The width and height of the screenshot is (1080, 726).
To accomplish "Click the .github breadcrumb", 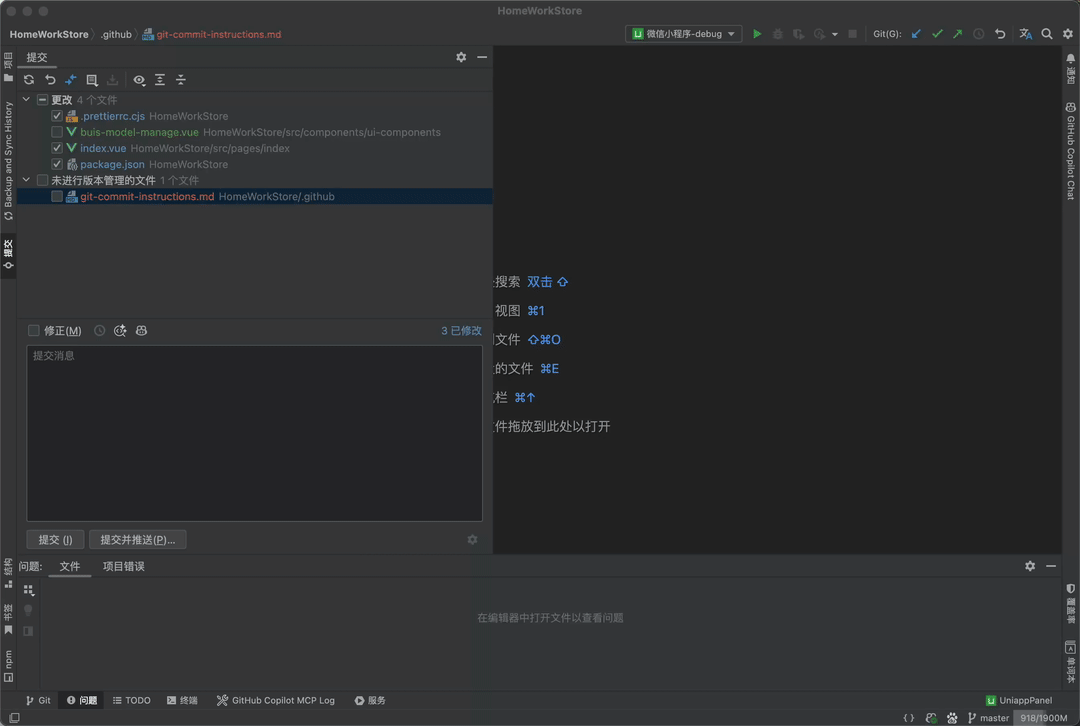I will click(116, 34).
